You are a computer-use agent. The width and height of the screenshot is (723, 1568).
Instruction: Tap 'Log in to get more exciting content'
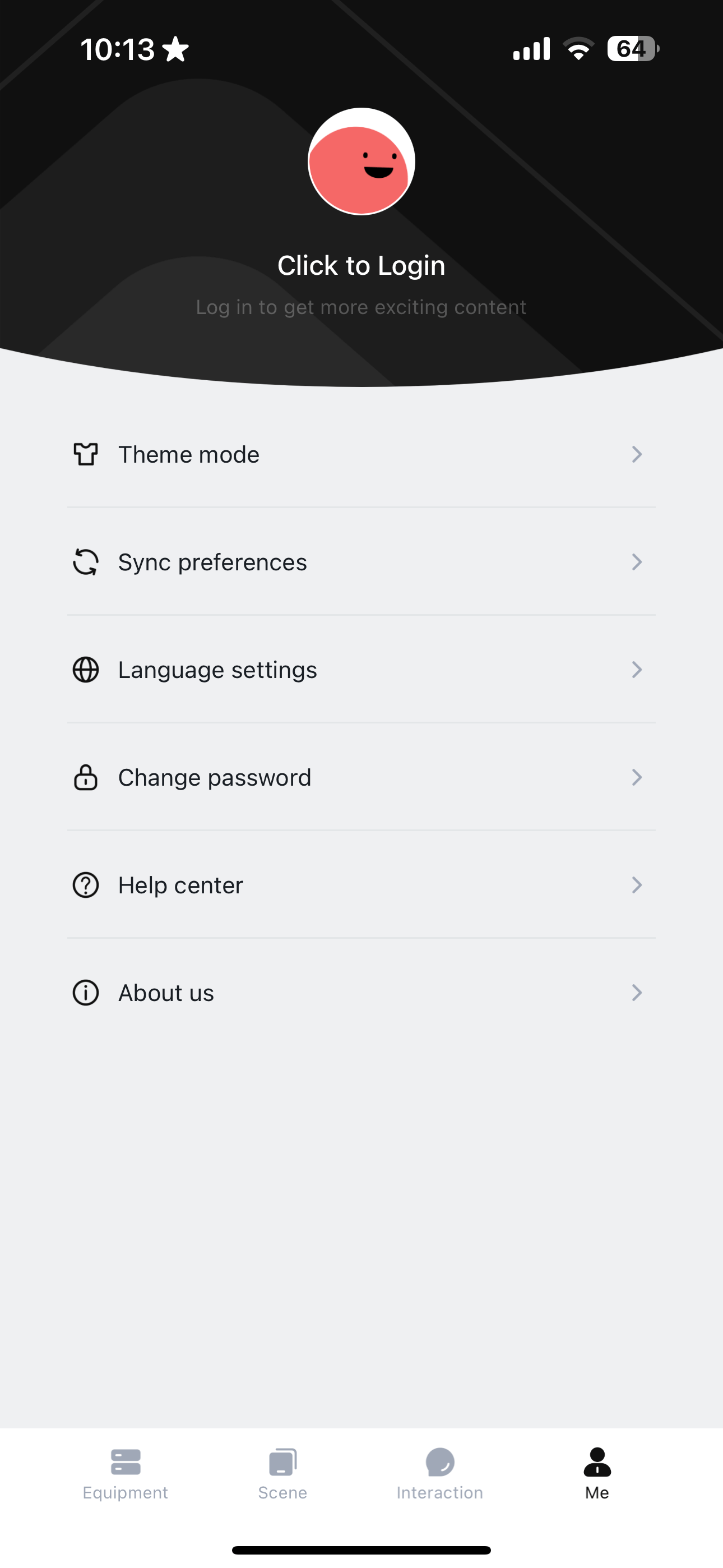[361, 307]
